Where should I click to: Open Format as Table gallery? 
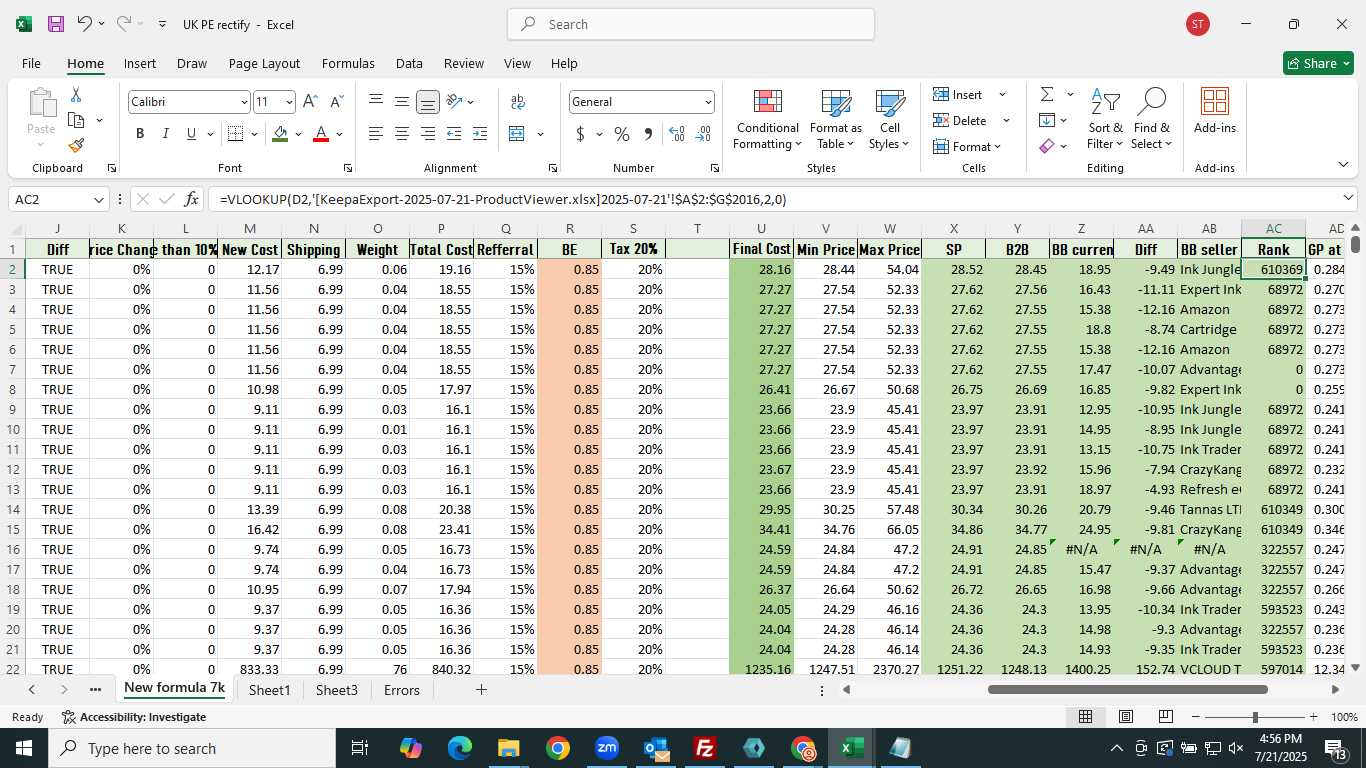point(835,120)
